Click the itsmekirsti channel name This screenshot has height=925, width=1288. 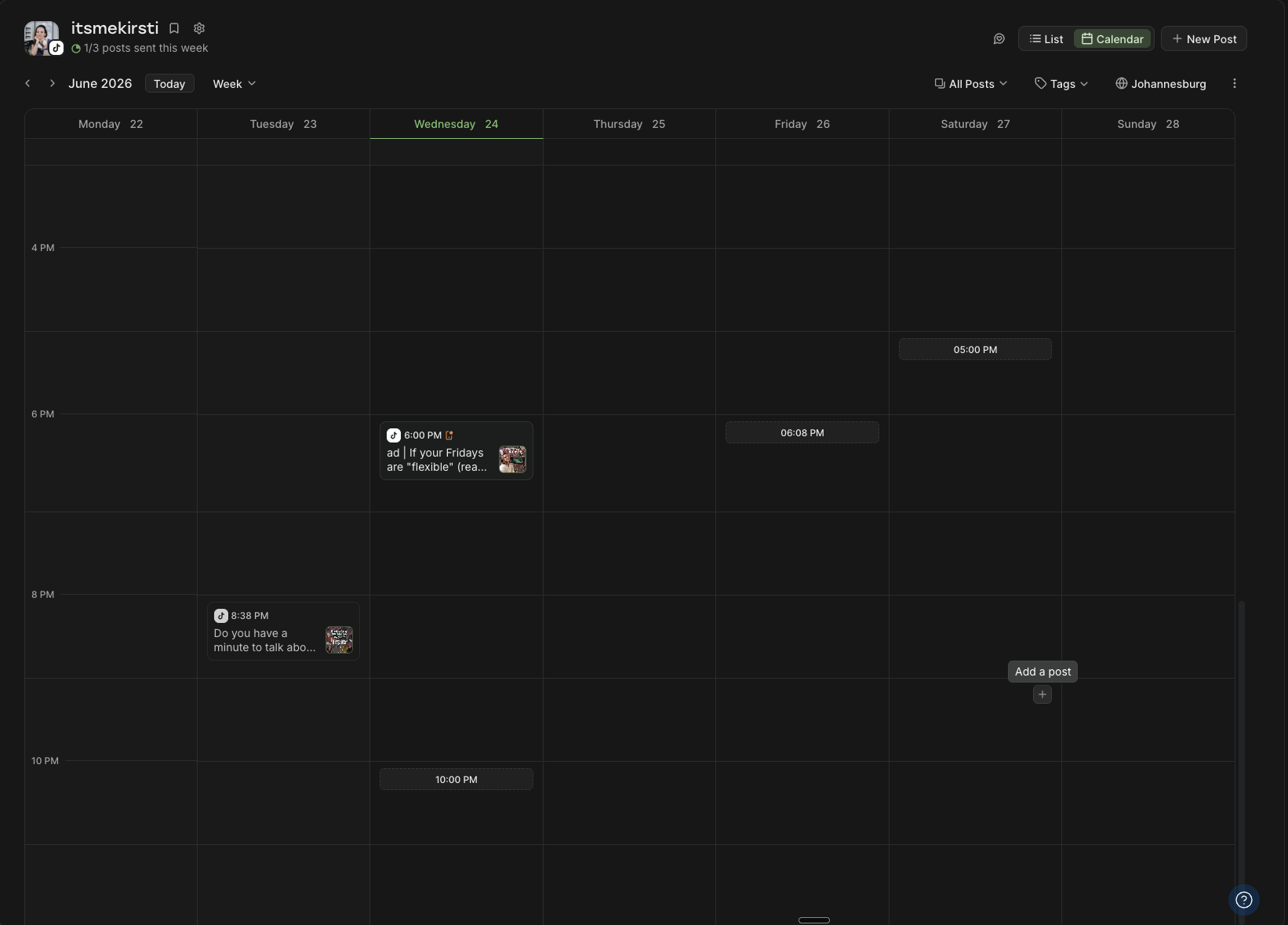[x=115, y=28]
